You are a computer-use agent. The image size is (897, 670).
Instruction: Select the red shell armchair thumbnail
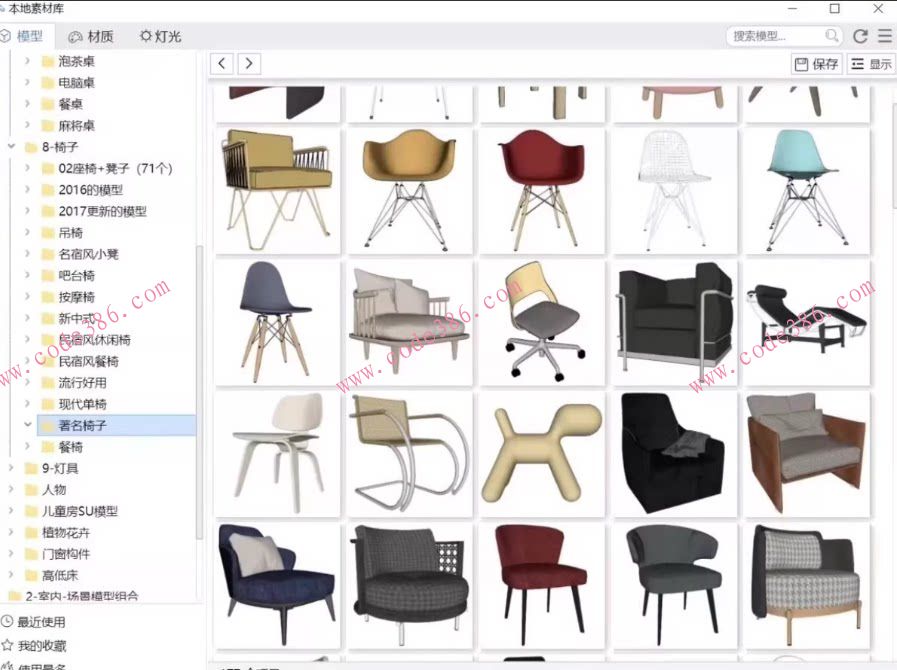click(x=542, y=191)
